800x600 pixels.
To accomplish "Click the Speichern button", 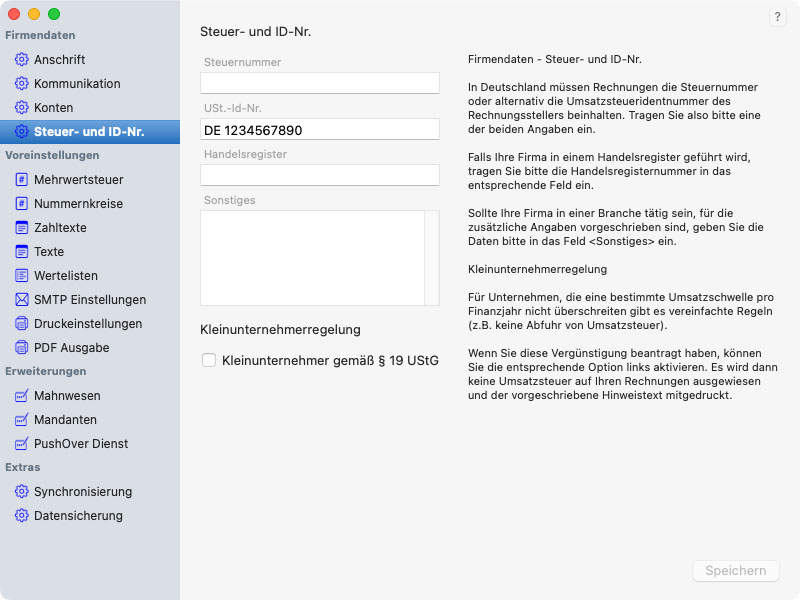I will pos(735,571).
